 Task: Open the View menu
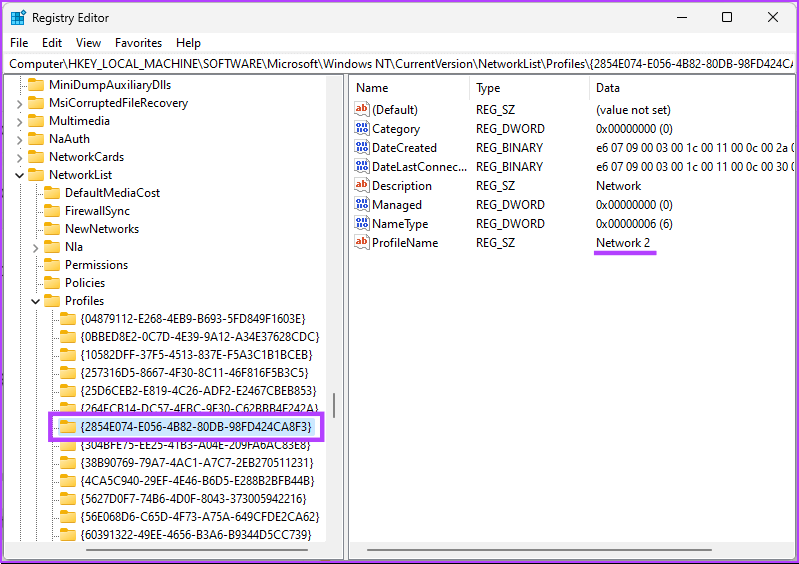(x=89, y=43)
